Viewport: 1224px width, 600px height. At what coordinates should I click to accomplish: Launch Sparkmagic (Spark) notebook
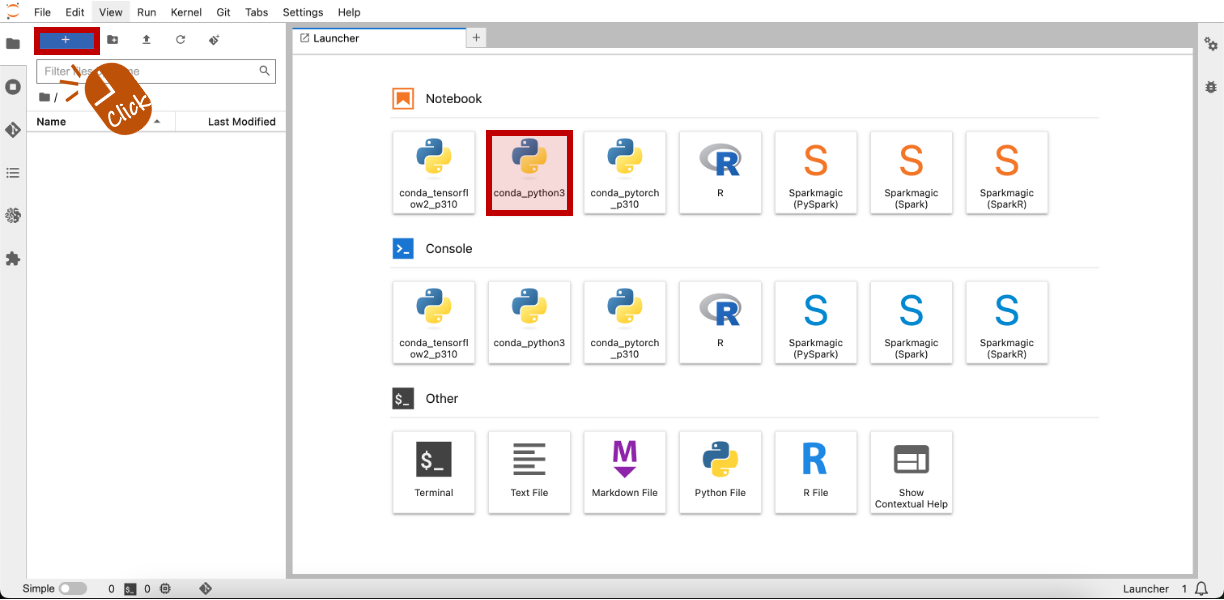911,172
